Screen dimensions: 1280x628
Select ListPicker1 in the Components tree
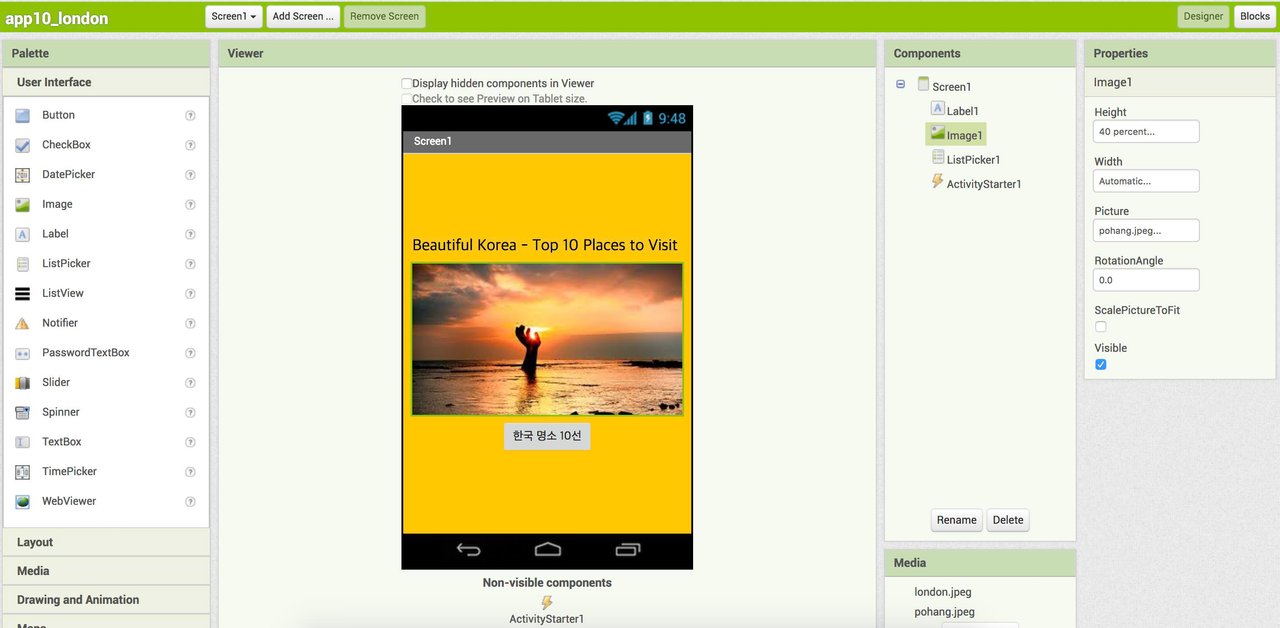[973, 160]
